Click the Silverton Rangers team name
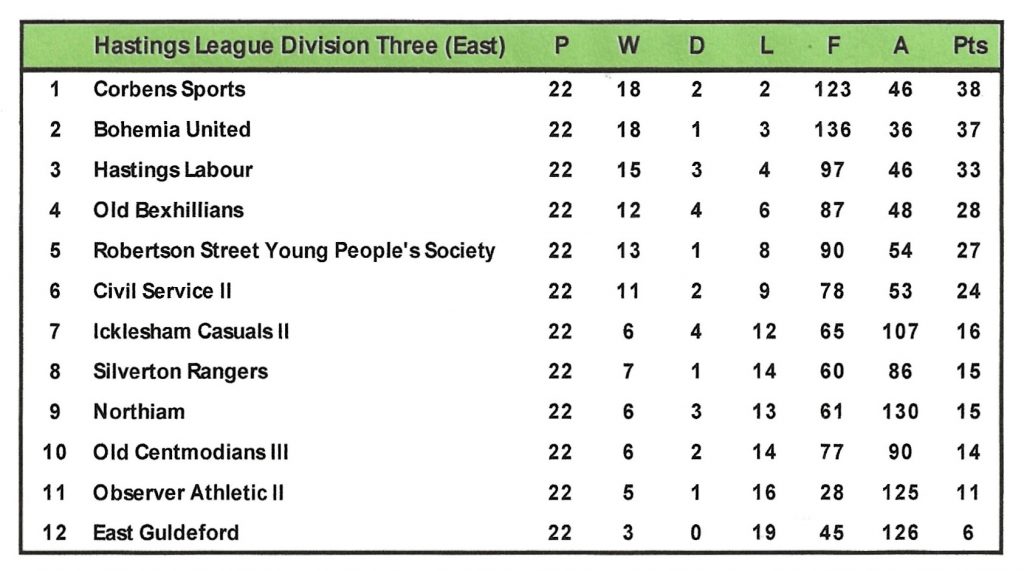Viewport: 1024px width, 571px height. (180, 371)
